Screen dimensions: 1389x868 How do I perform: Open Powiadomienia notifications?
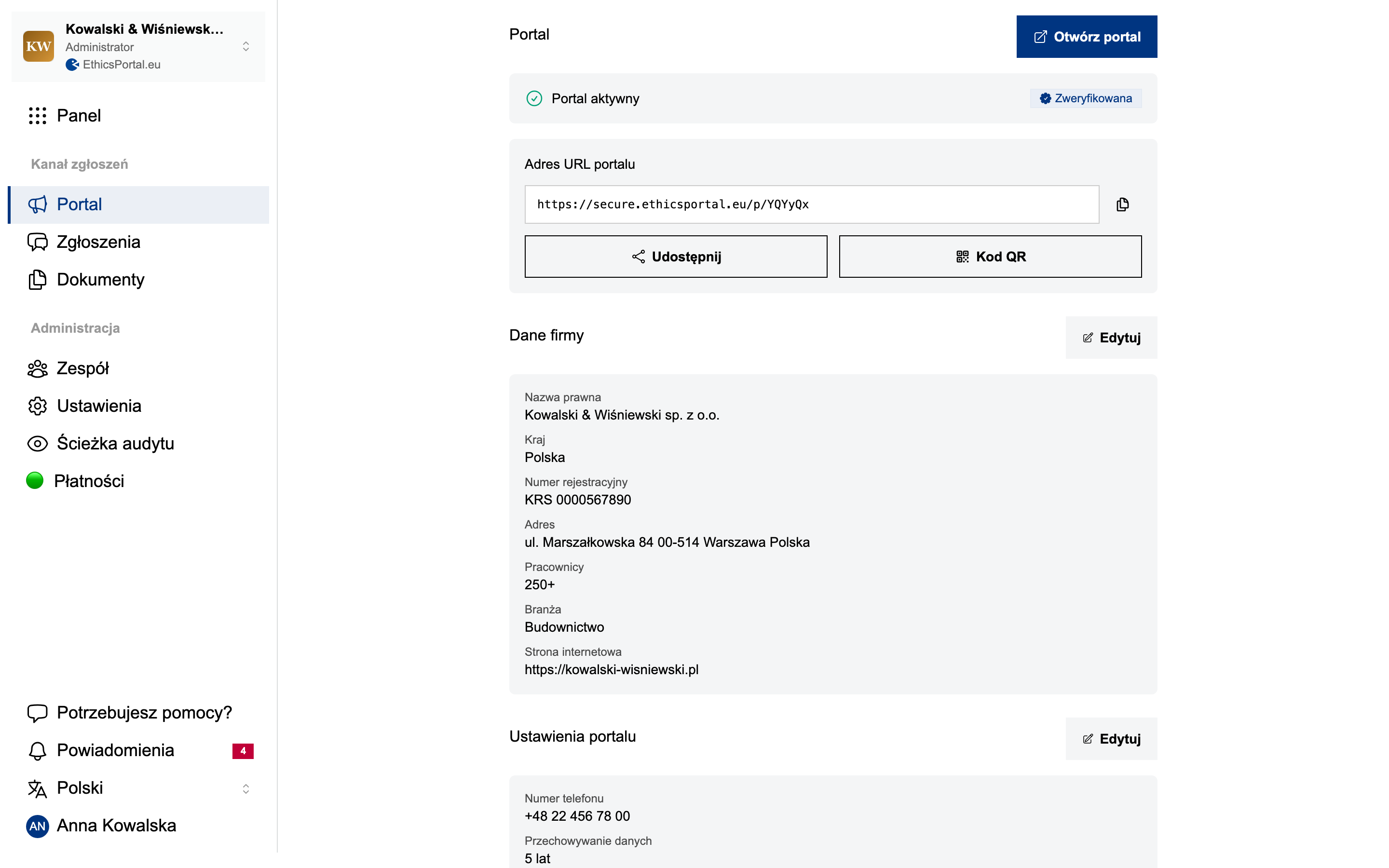138,750
